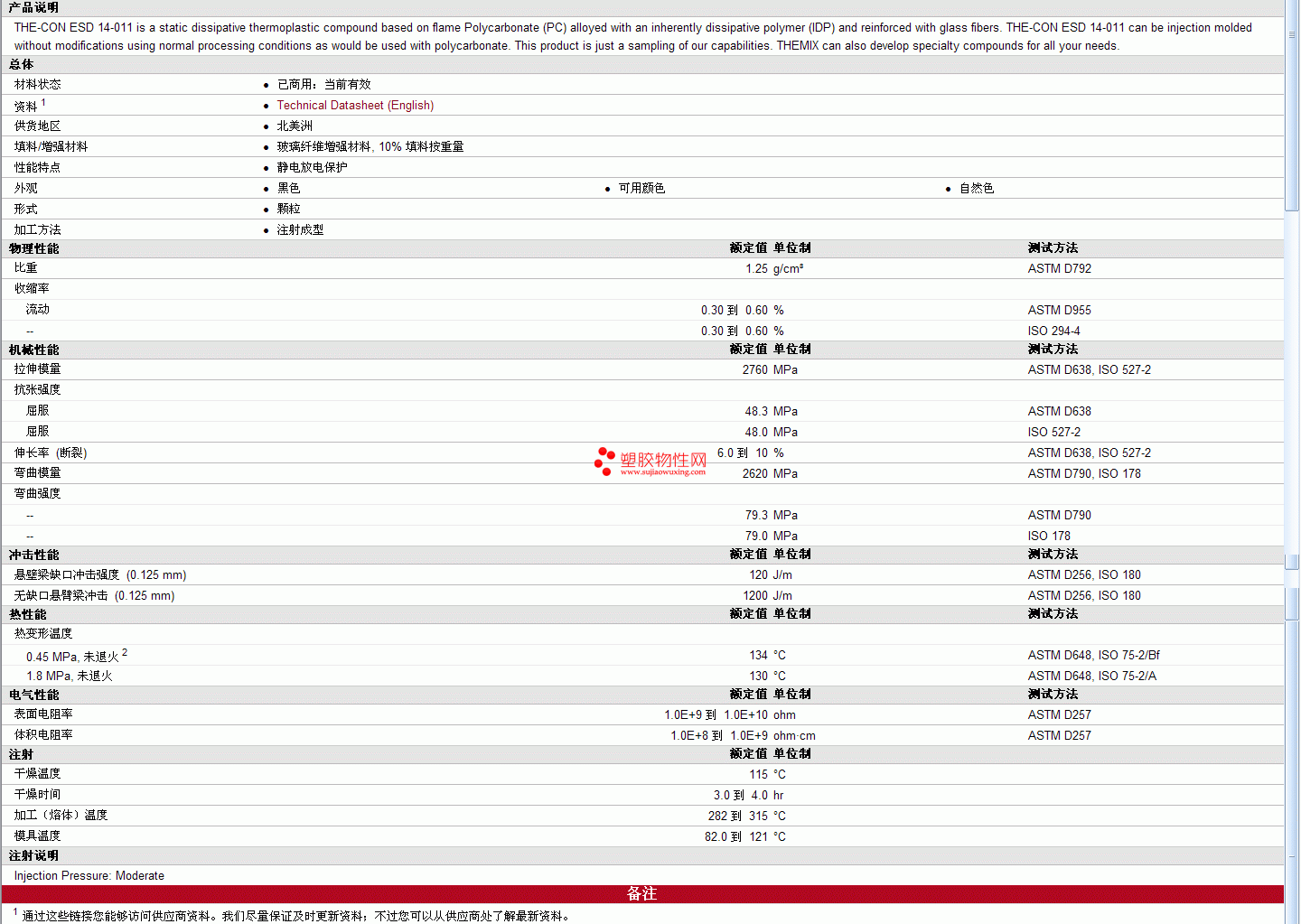Click the 填料/增强材料 label
Image resolution: width=1301 pixels, height=924 pixels.
tap(51, 146)
